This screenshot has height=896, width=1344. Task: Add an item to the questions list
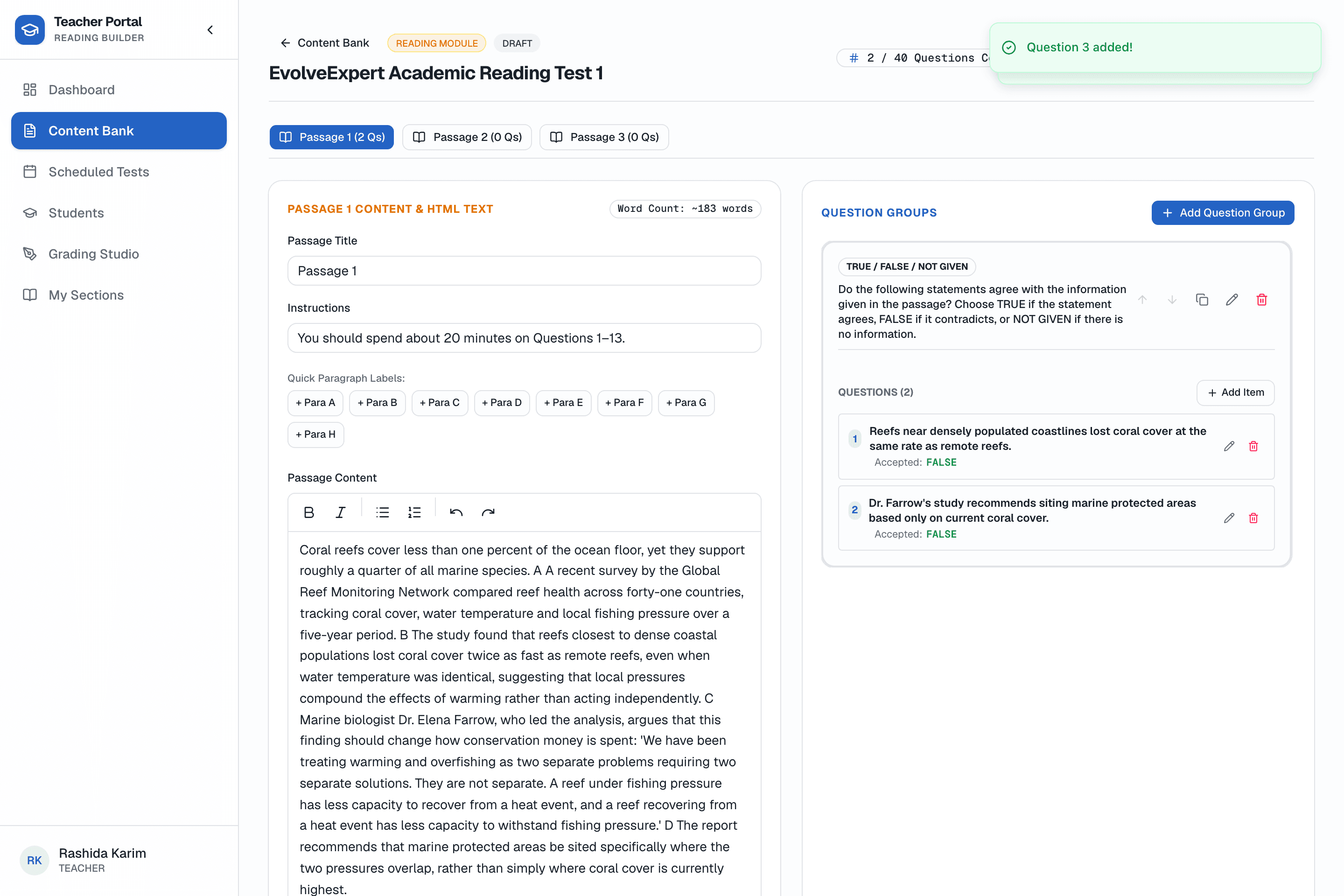(1235, 392)
